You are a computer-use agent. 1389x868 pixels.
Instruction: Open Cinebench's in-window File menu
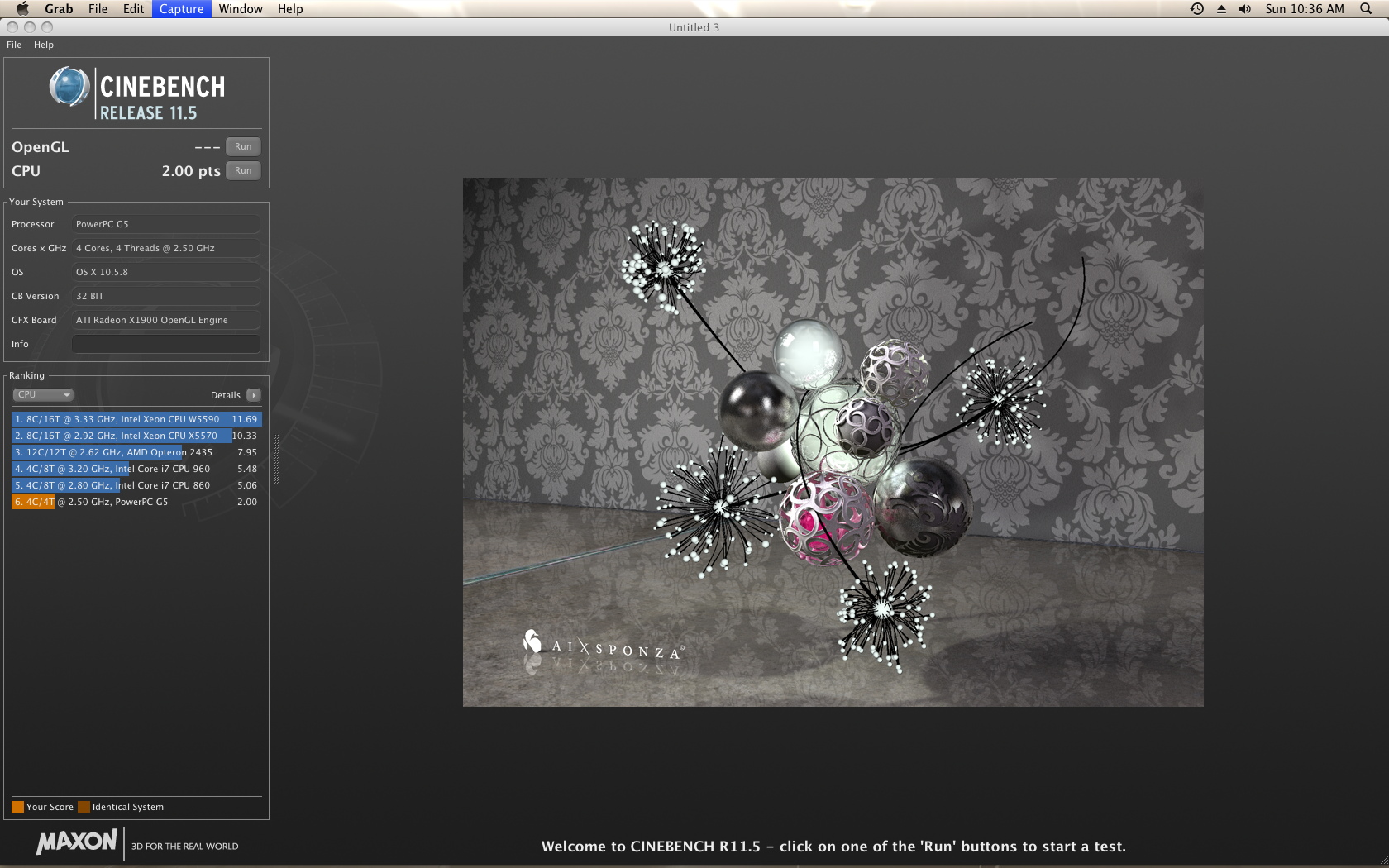pos(14,45)
